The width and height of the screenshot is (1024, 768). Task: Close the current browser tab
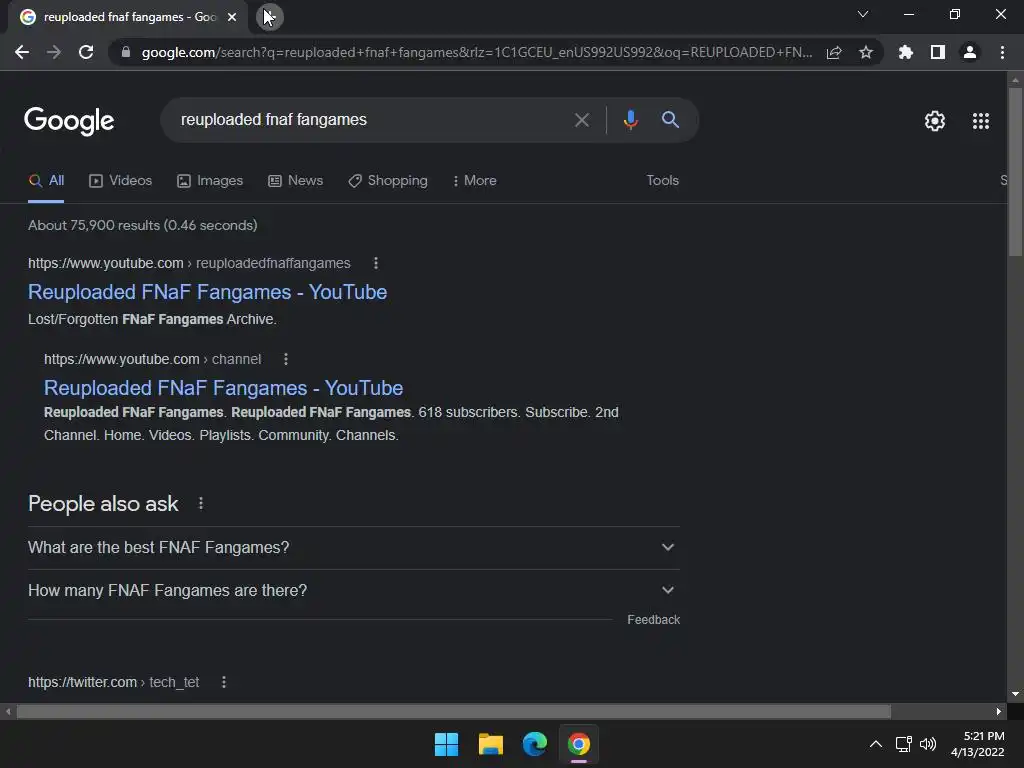(x=232, y=17)
